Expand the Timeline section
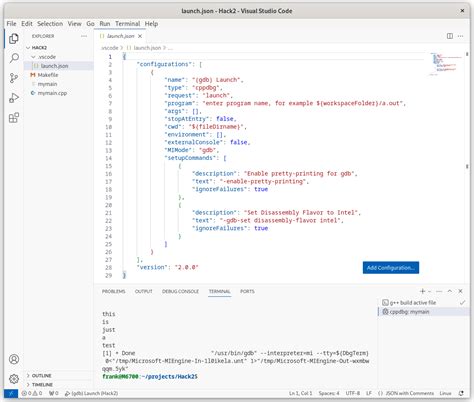The height and width of the screenshot is (402, 474). [59, 384]
